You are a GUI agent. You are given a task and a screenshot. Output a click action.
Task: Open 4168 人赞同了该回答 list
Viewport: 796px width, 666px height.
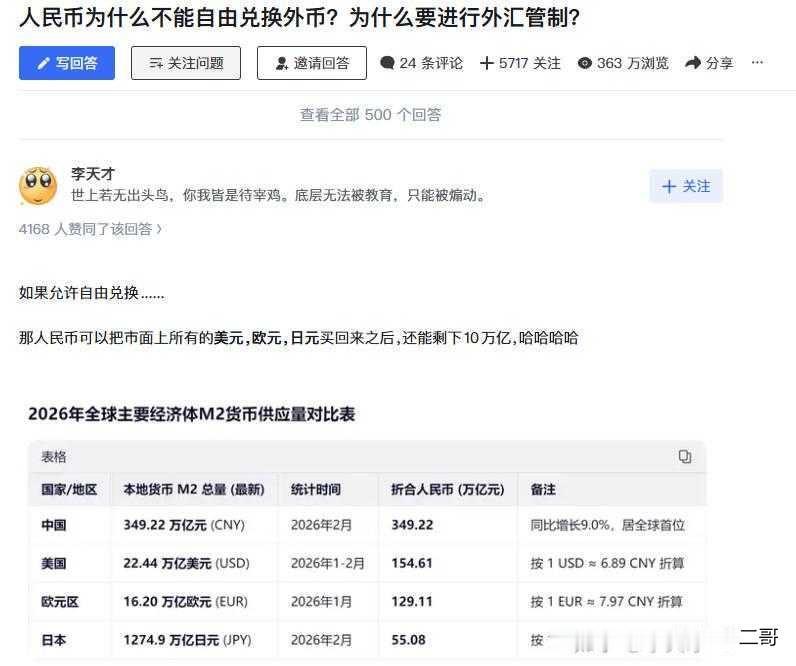90,229
